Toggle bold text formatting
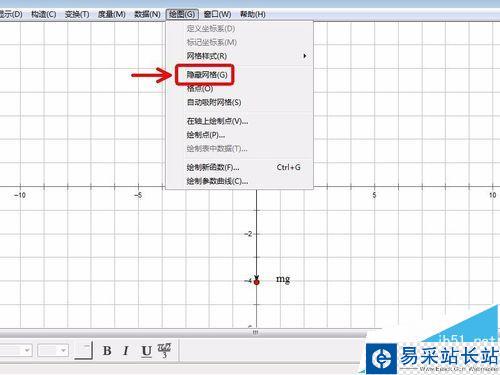The width and height of the screenshot is (500, 375). pyautogui.click(x=107, y=351)
